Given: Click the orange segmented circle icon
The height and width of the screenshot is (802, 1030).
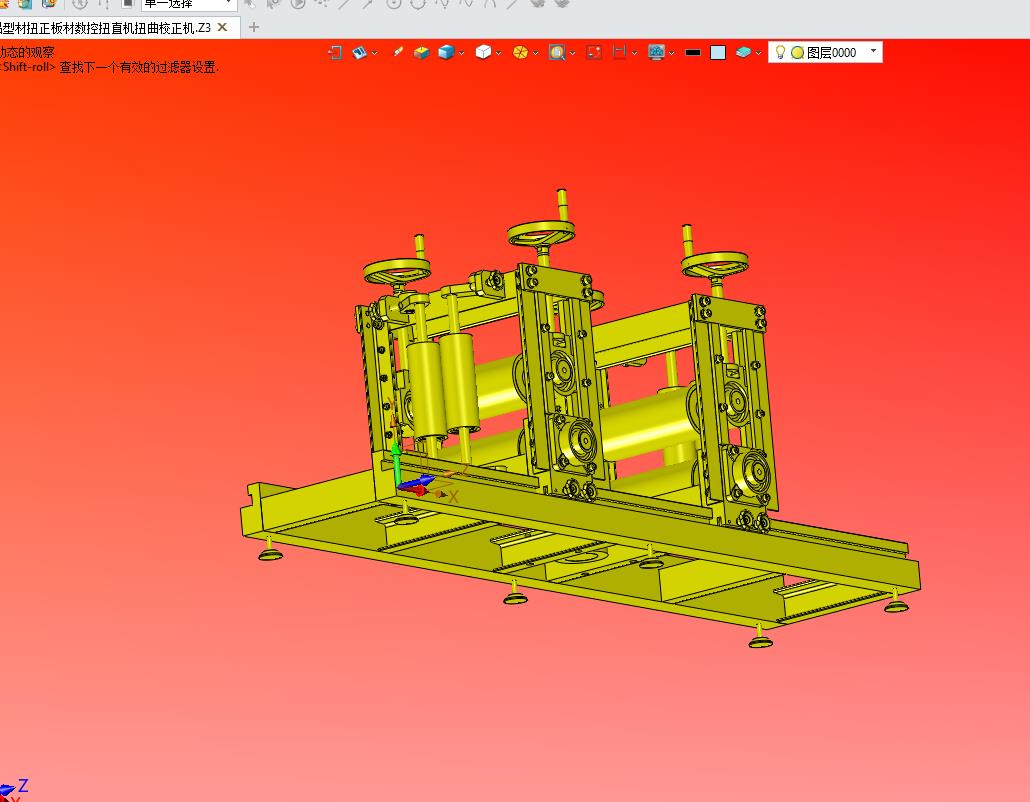Looking at the screenshot, I should pyautogui.click(x=520, y=52).
